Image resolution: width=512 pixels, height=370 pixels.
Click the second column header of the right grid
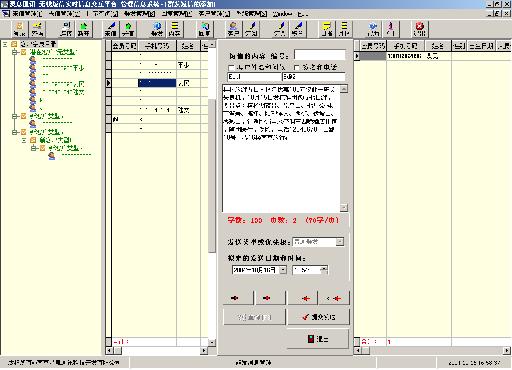(406, 45)
